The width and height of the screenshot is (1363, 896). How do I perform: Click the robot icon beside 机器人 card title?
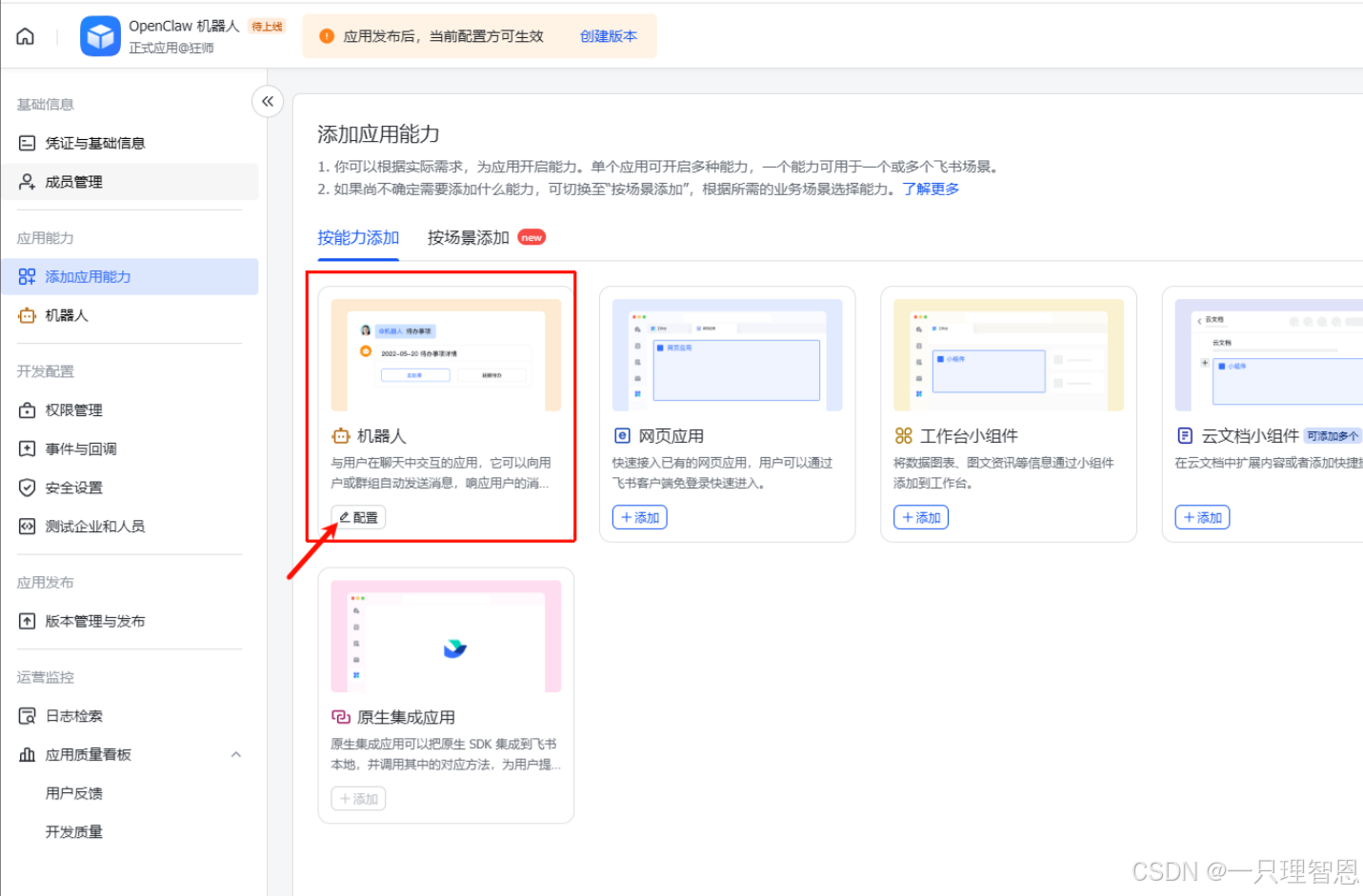[341, 436]
